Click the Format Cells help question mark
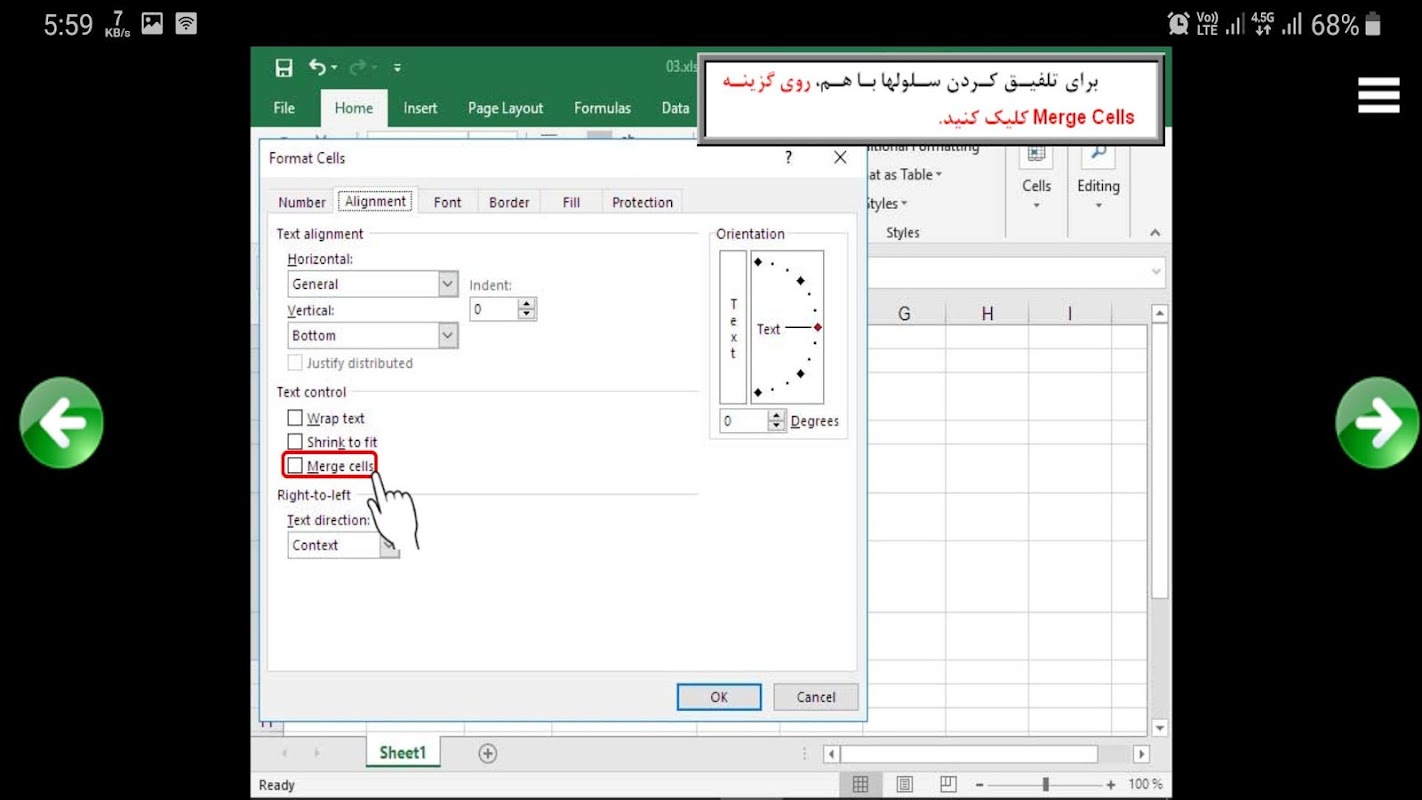Image resolution: width=1422 pixels, height=800 pixels. (x=788, y=158)
